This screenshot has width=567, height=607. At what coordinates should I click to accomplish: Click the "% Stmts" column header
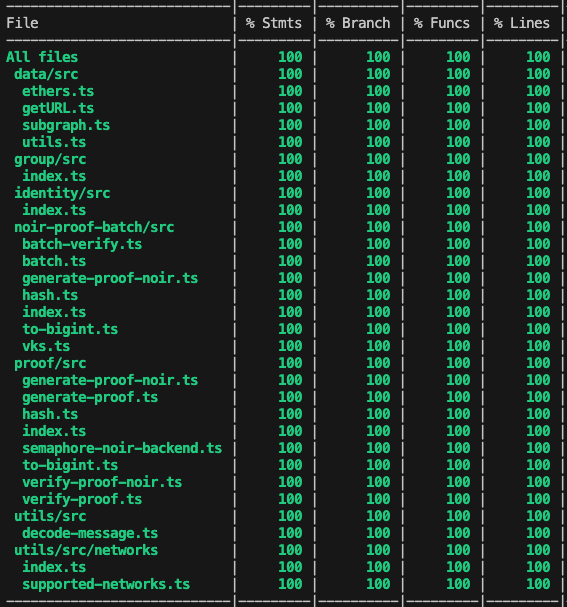(x=274, y=23)
